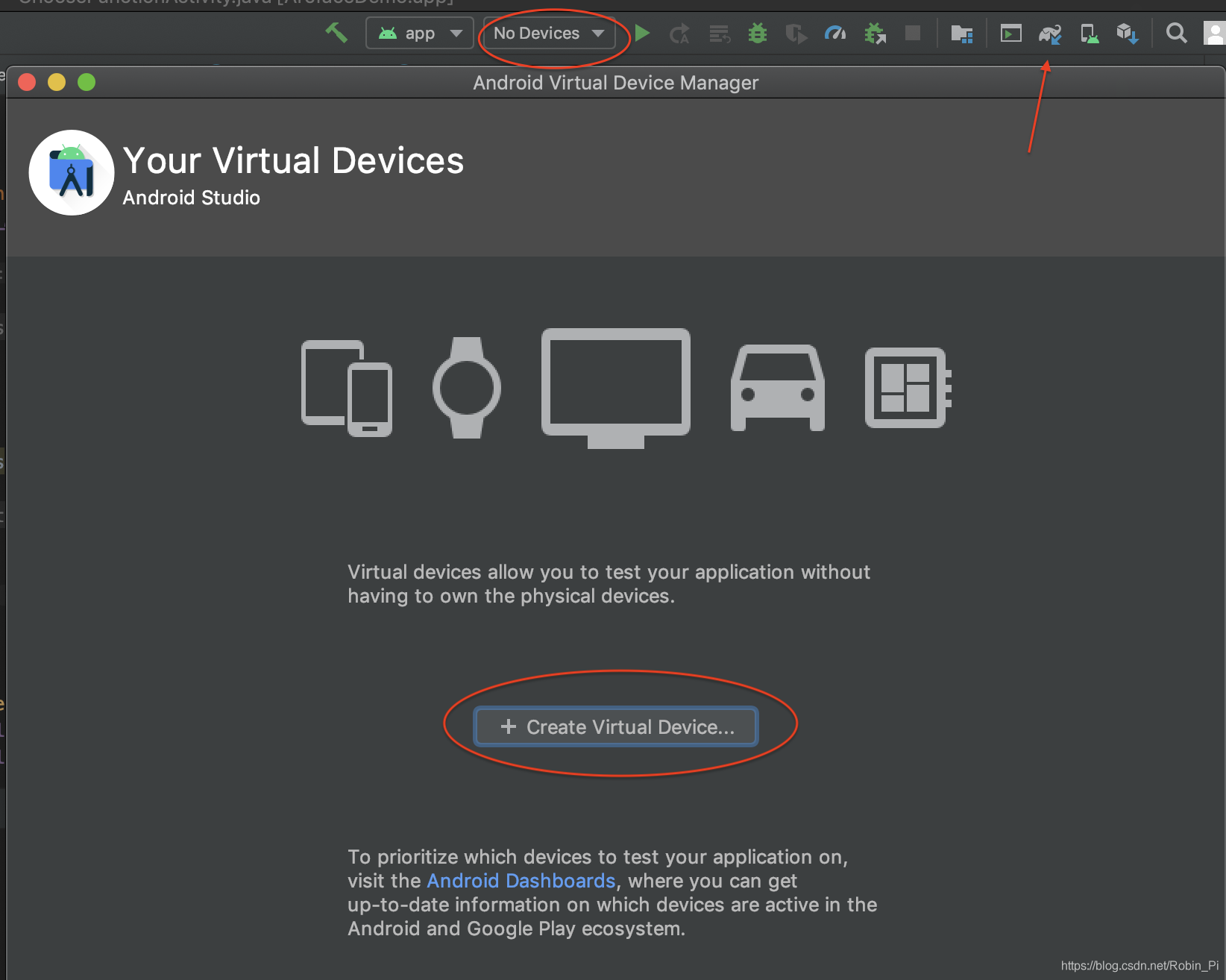Viewport: 1226px width, 980px height.
Task: Click the Create Virtual Device button
Action: pyautogui.click(x=616, y=726)
